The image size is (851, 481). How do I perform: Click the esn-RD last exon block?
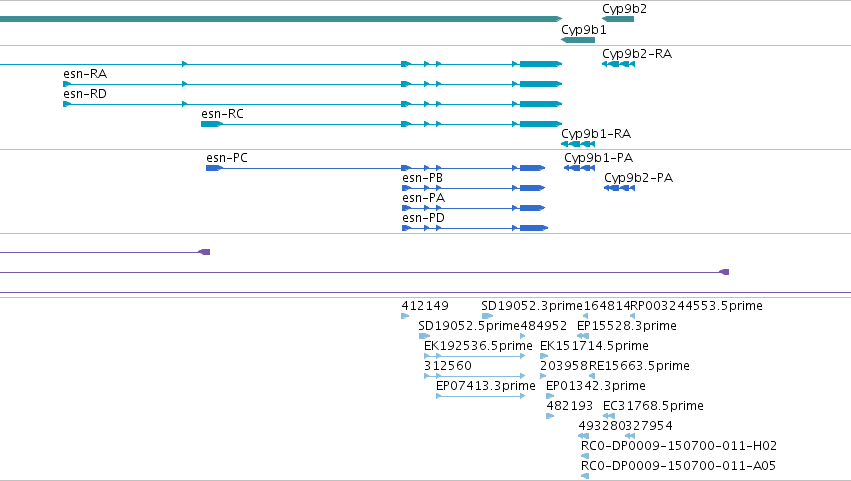coord(541,104)
